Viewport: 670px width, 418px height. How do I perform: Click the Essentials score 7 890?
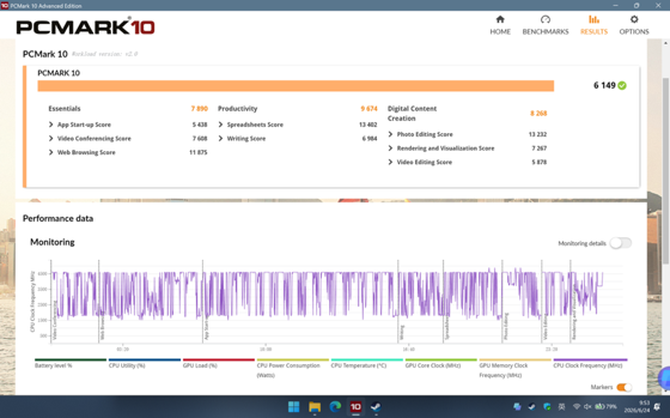199,109
